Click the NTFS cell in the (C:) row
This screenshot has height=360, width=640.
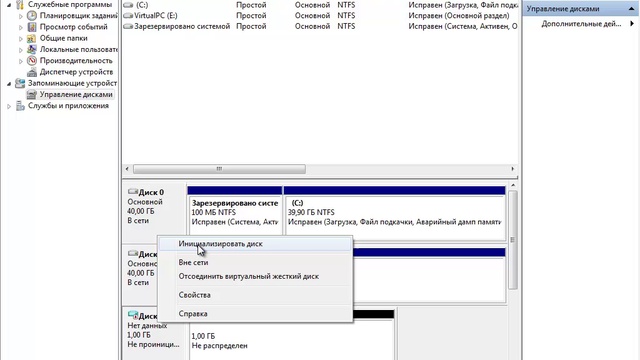coord(346,5)
